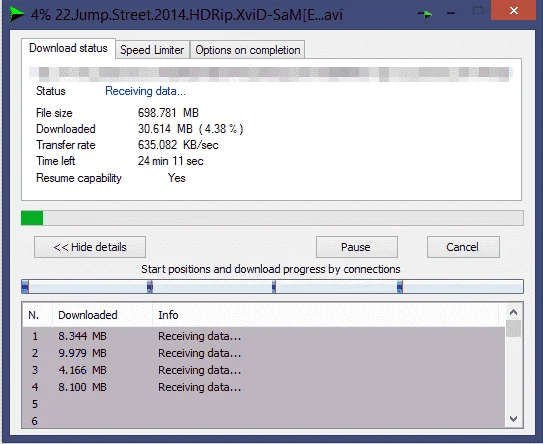Click row 1 'Receiving data...' info cell
Image resolution: width=543 pixels, height=444 pixels.
tap(199, 336)
